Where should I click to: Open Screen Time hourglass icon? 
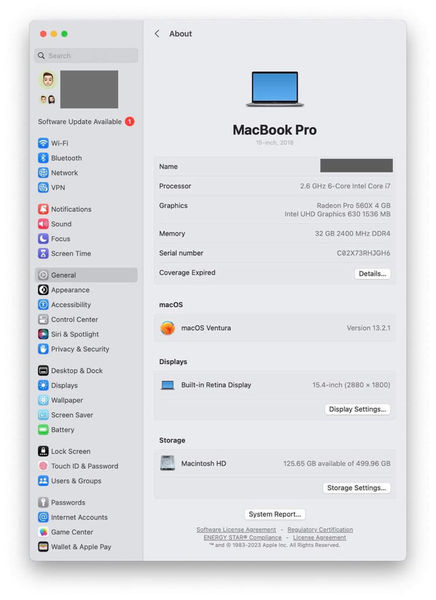pos(43,254)
